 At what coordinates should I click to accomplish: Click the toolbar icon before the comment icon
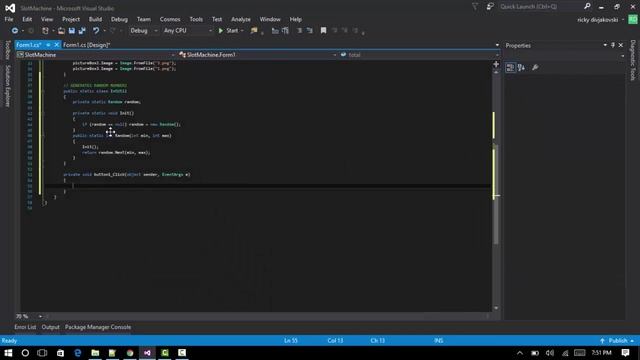(x=285, y=31)
